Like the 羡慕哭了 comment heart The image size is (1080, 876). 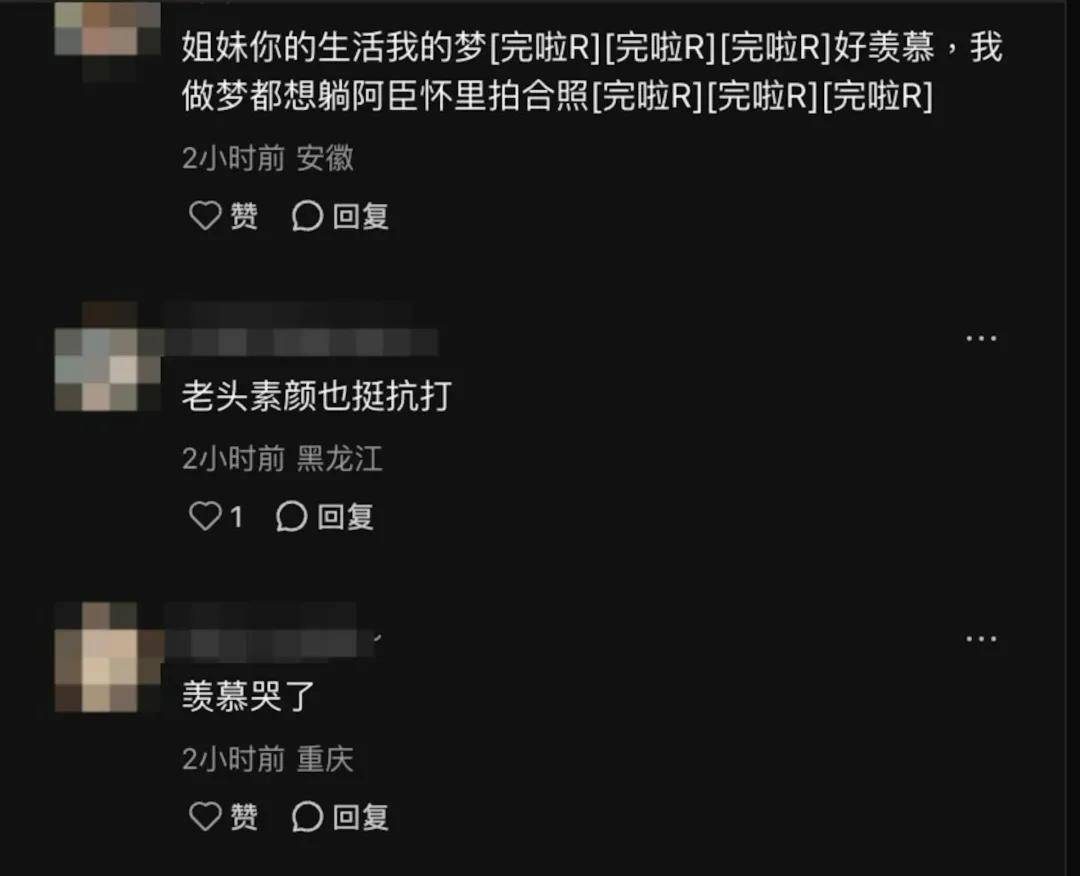point(205,816)
